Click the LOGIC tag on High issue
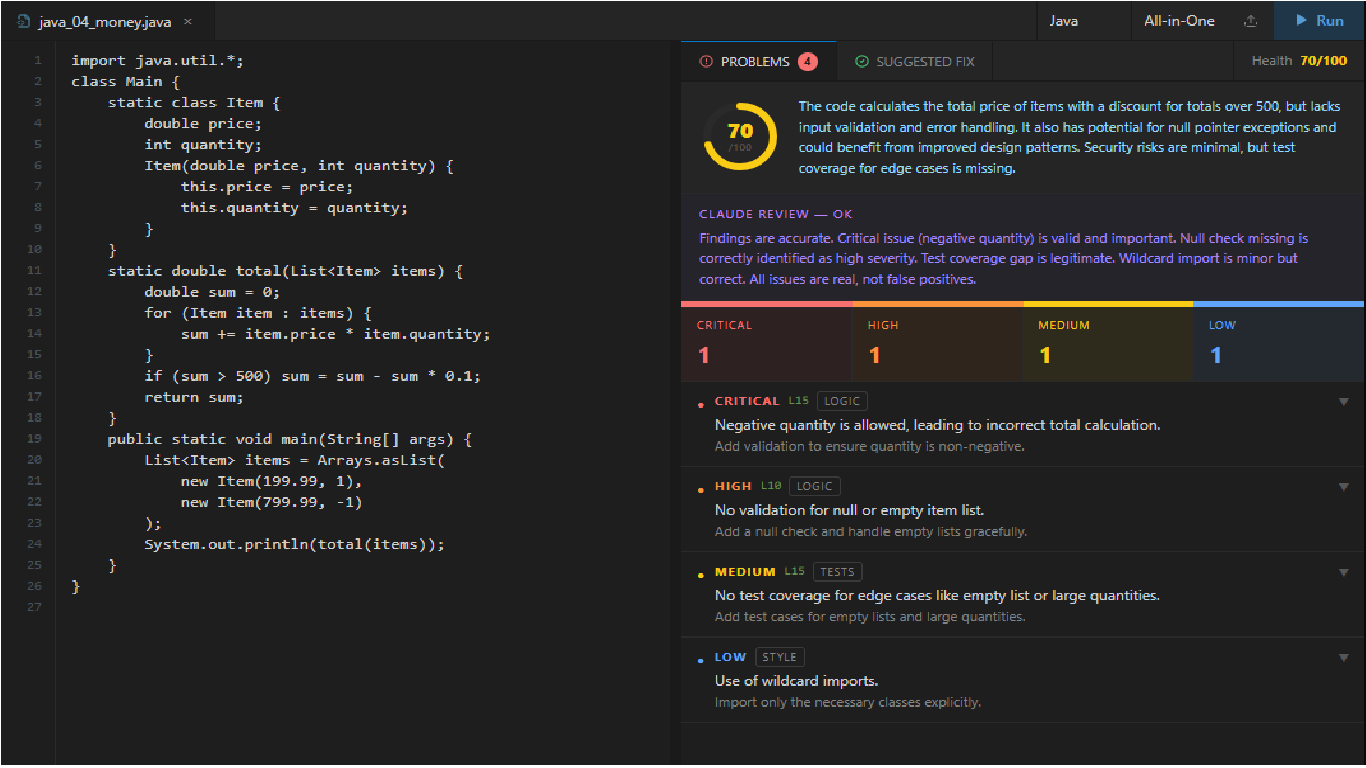Viewport: 1366px width, 768px height. pos(814,486)
